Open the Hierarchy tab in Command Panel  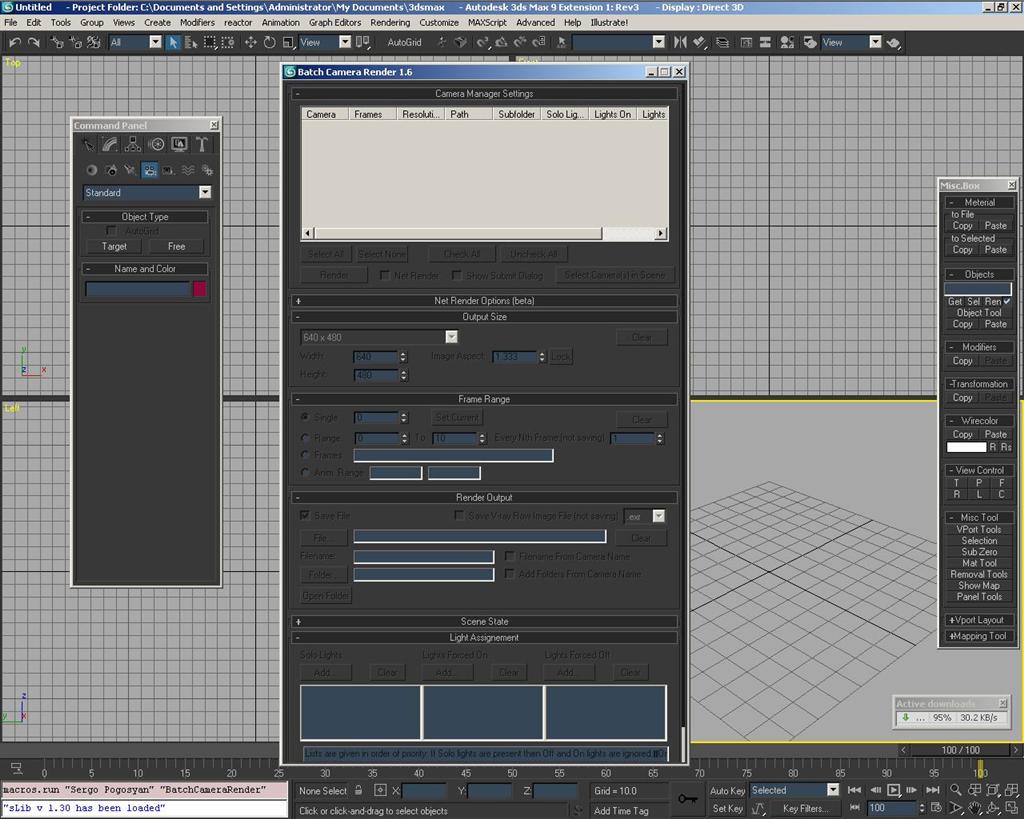133,144
